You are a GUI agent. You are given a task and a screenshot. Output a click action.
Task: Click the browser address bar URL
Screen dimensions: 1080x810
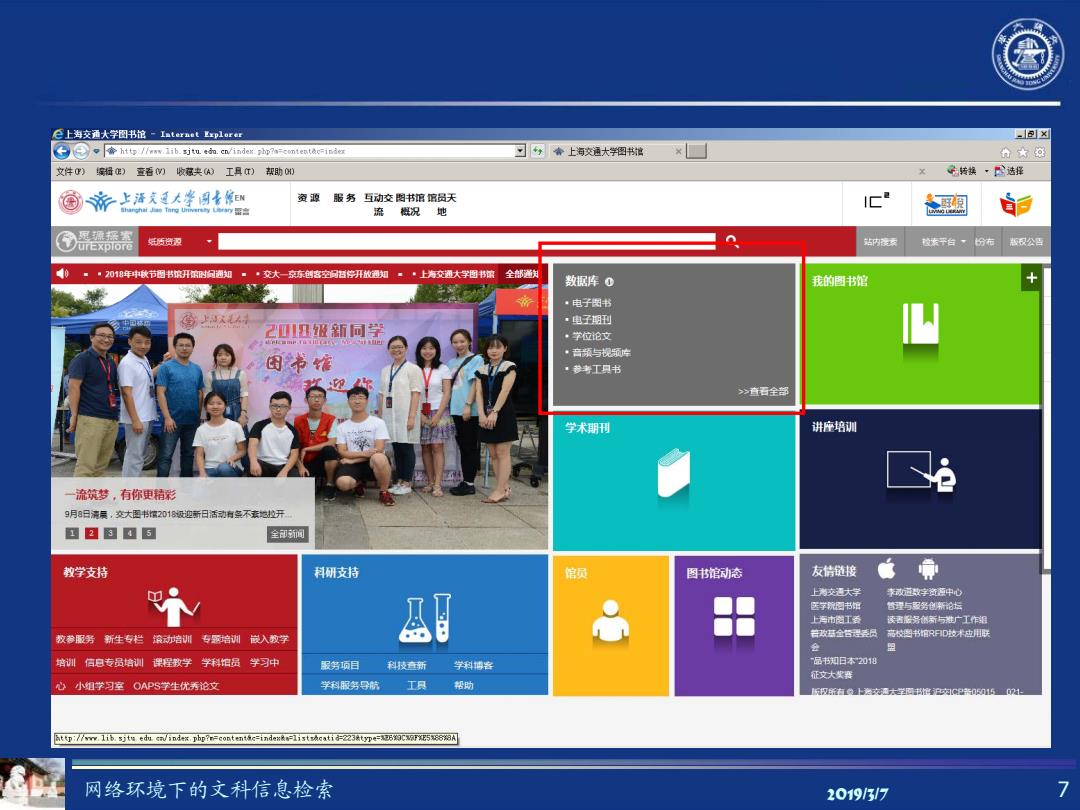(310, 151)
